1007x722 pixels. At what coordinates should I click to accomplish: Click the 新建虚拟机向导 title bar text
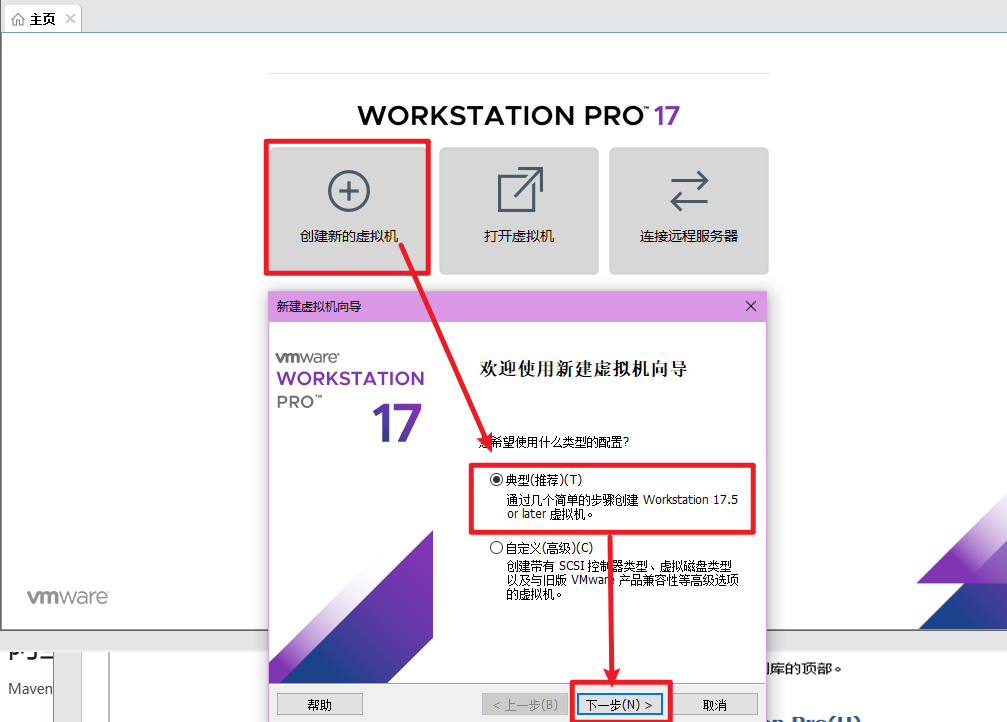pos(319,306)
